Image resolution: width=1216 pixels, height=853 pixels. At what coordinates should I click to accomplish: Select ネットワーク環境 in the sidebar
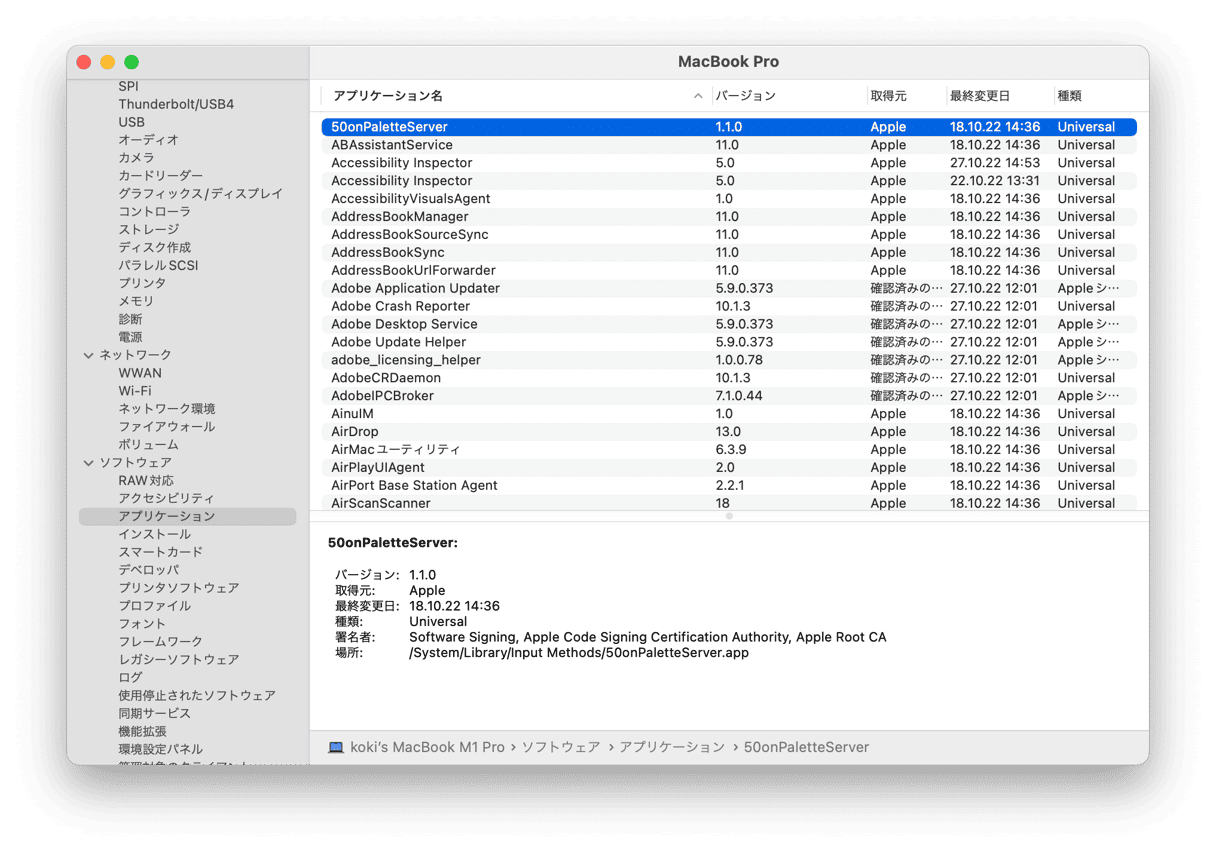point(167,409)
